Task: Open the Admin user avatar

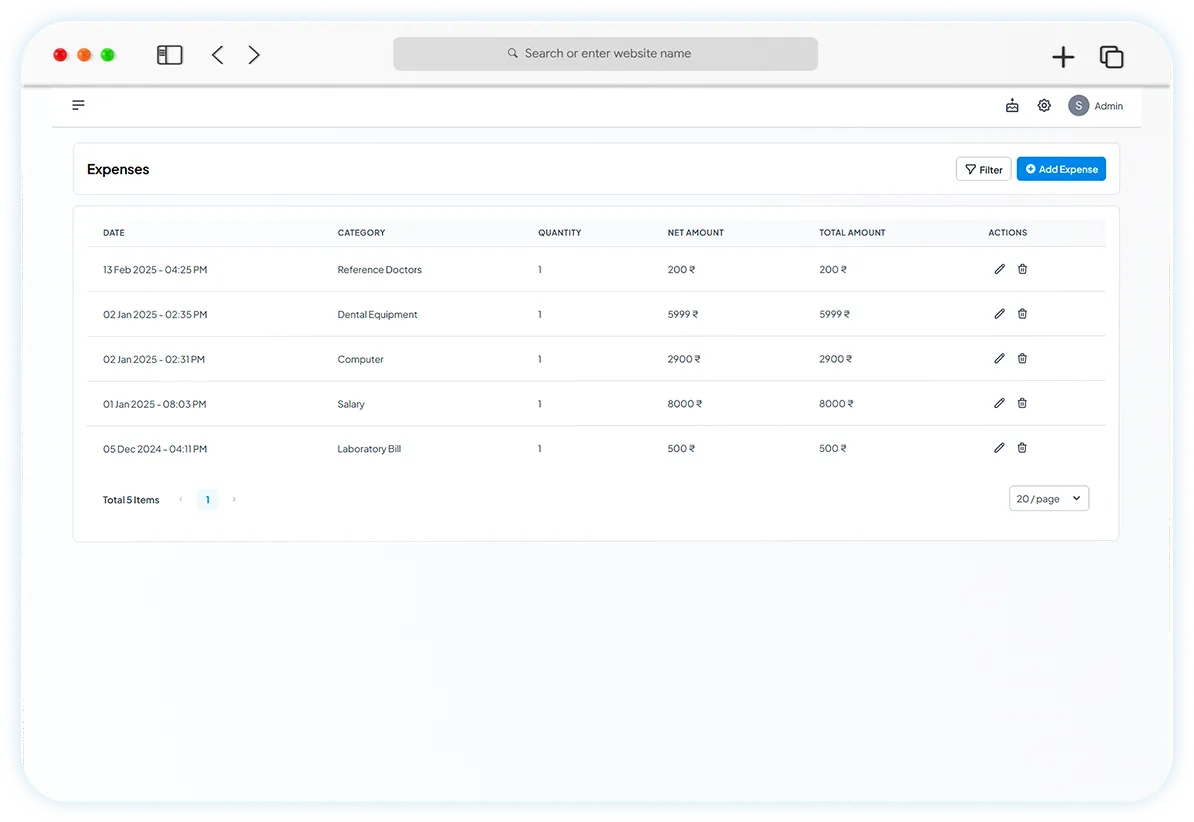Action: [1078, 105]
